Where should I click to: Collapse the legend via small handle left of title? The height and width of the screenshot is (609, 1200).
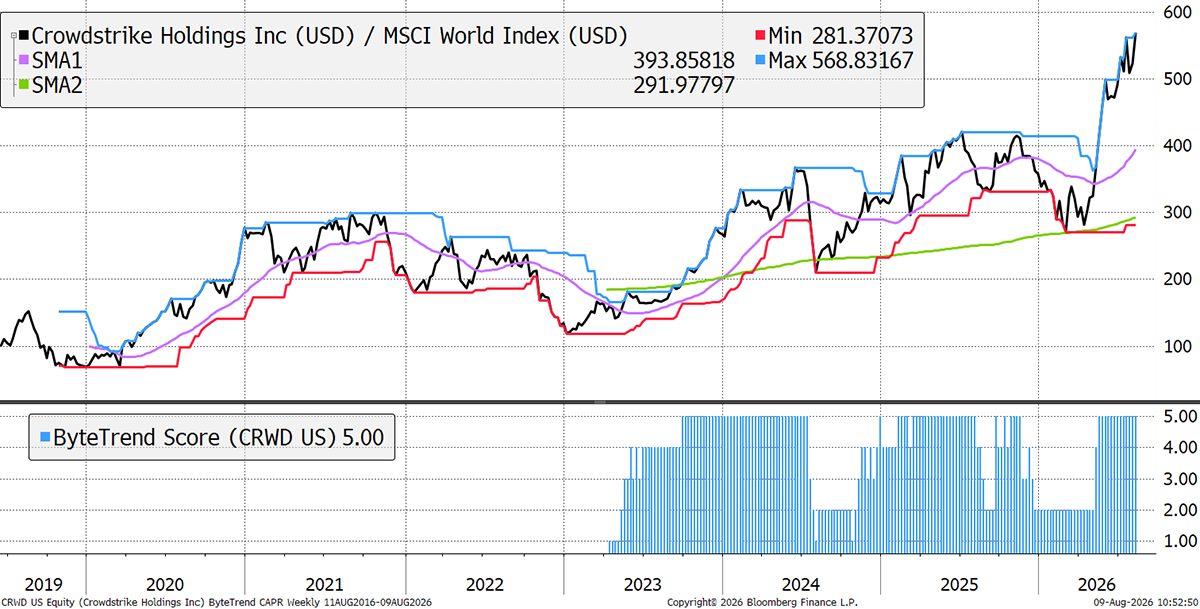coord(13,35)
